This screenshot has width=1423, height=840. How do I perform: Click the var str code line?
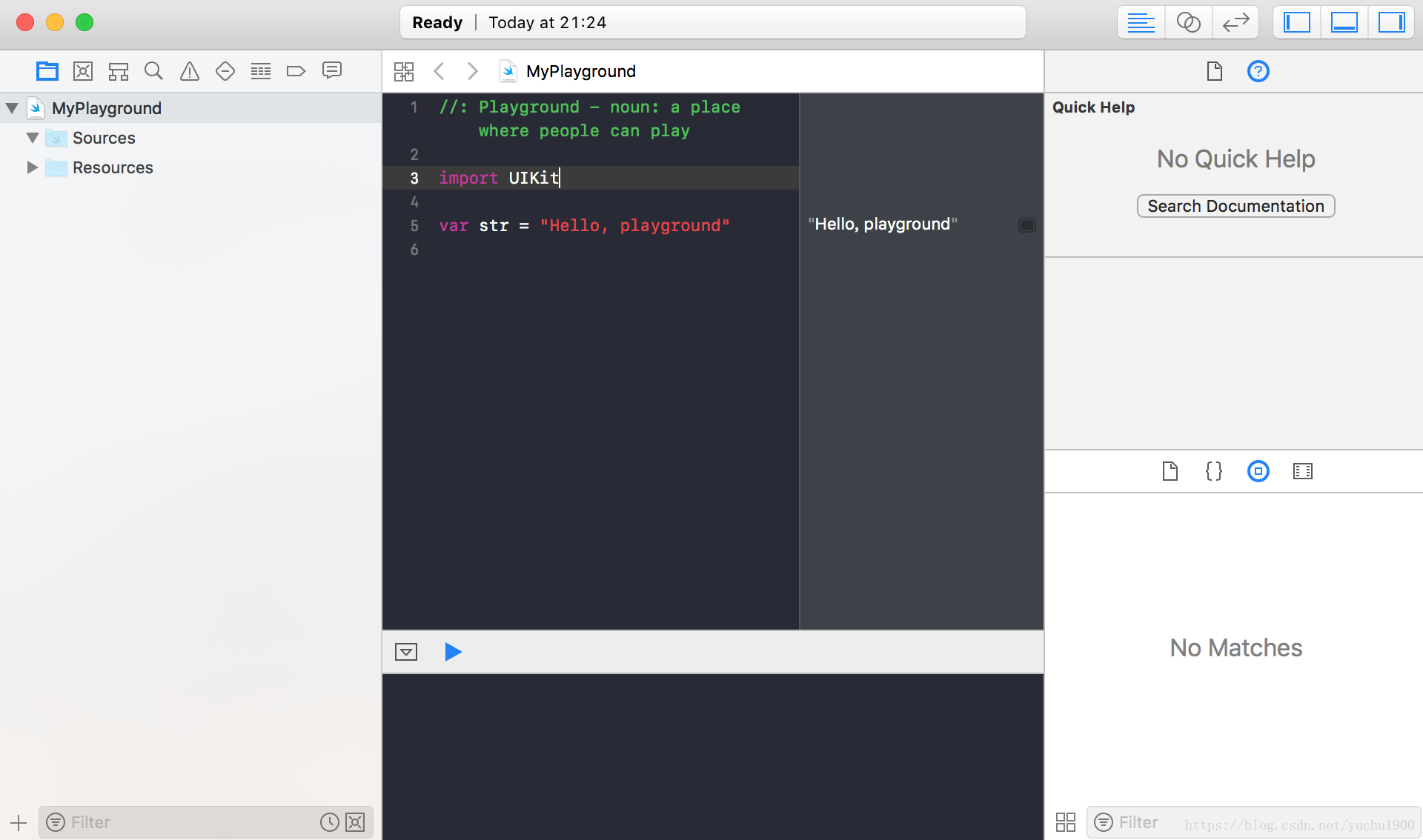click(584, 226)
